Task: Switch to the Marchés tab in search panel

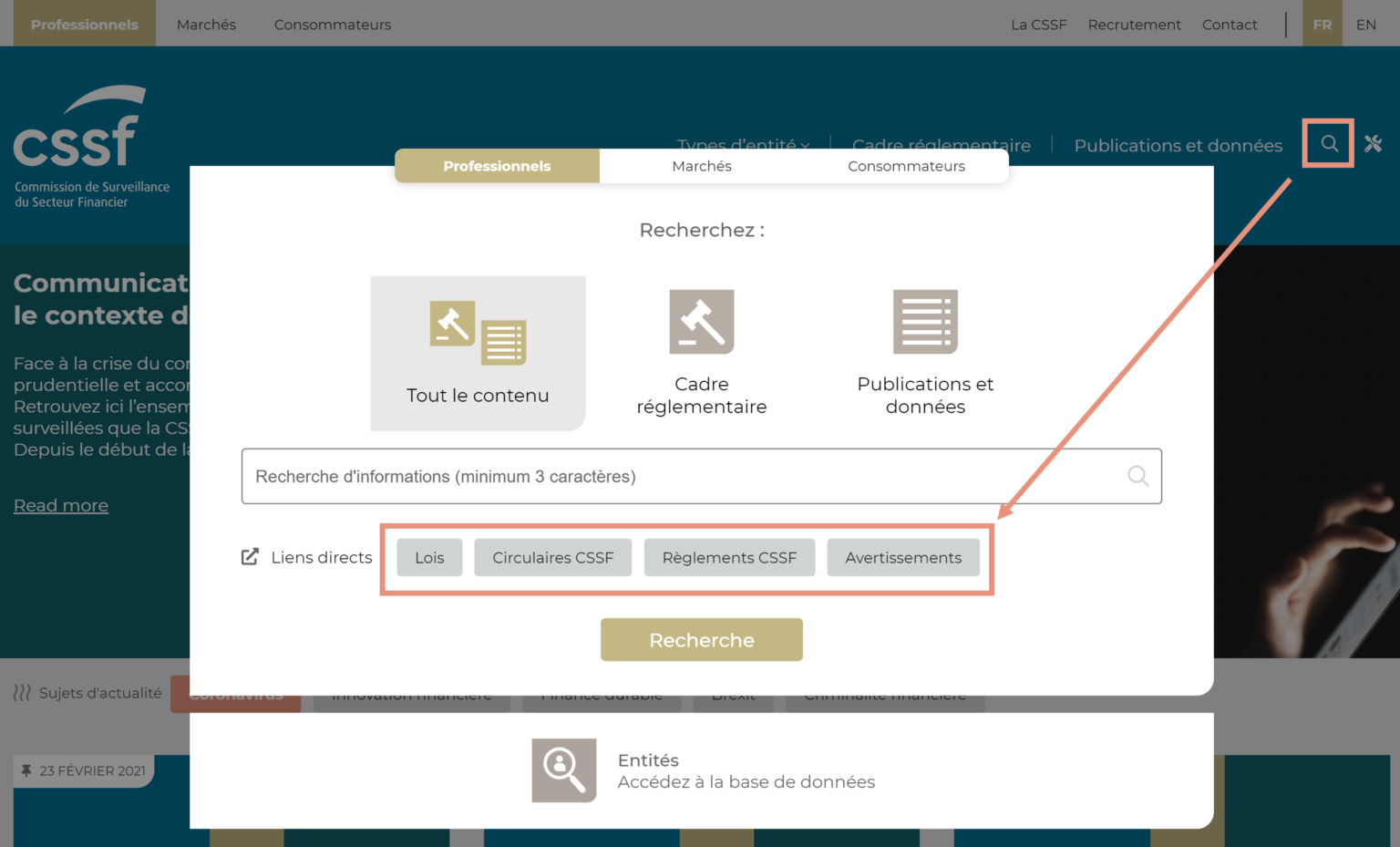Action: click(701, 166)
